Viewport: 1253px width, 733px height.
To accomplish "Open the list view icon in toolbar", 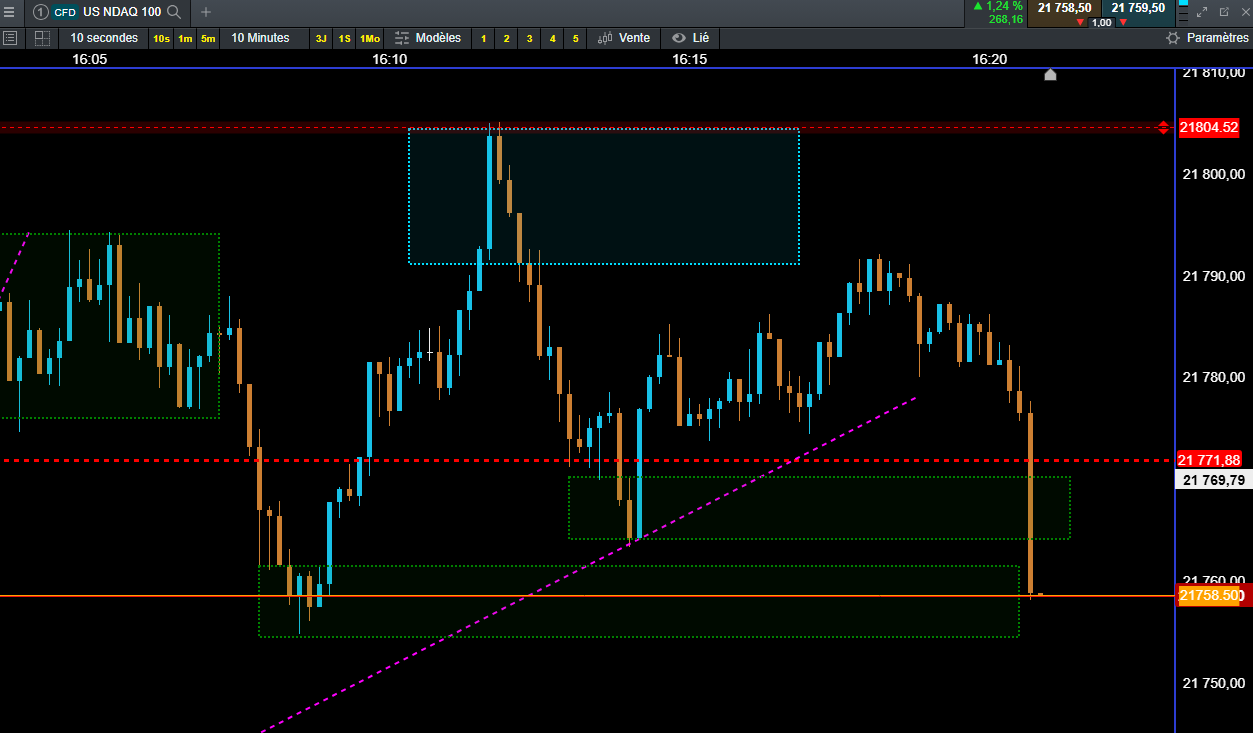I will tap(10, 38).
